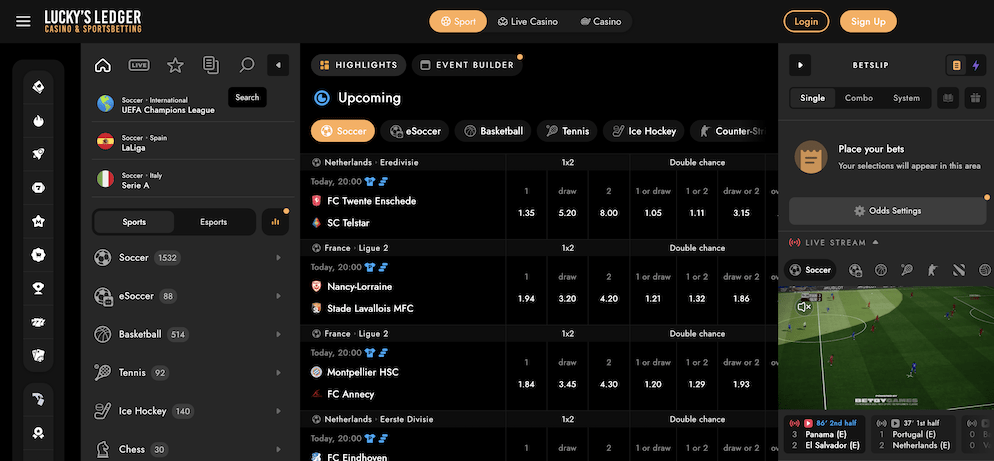Screen dimensions: 994x461
Task: Expand the Soccer 1532 sports list item
Action: tap(188, 257)
